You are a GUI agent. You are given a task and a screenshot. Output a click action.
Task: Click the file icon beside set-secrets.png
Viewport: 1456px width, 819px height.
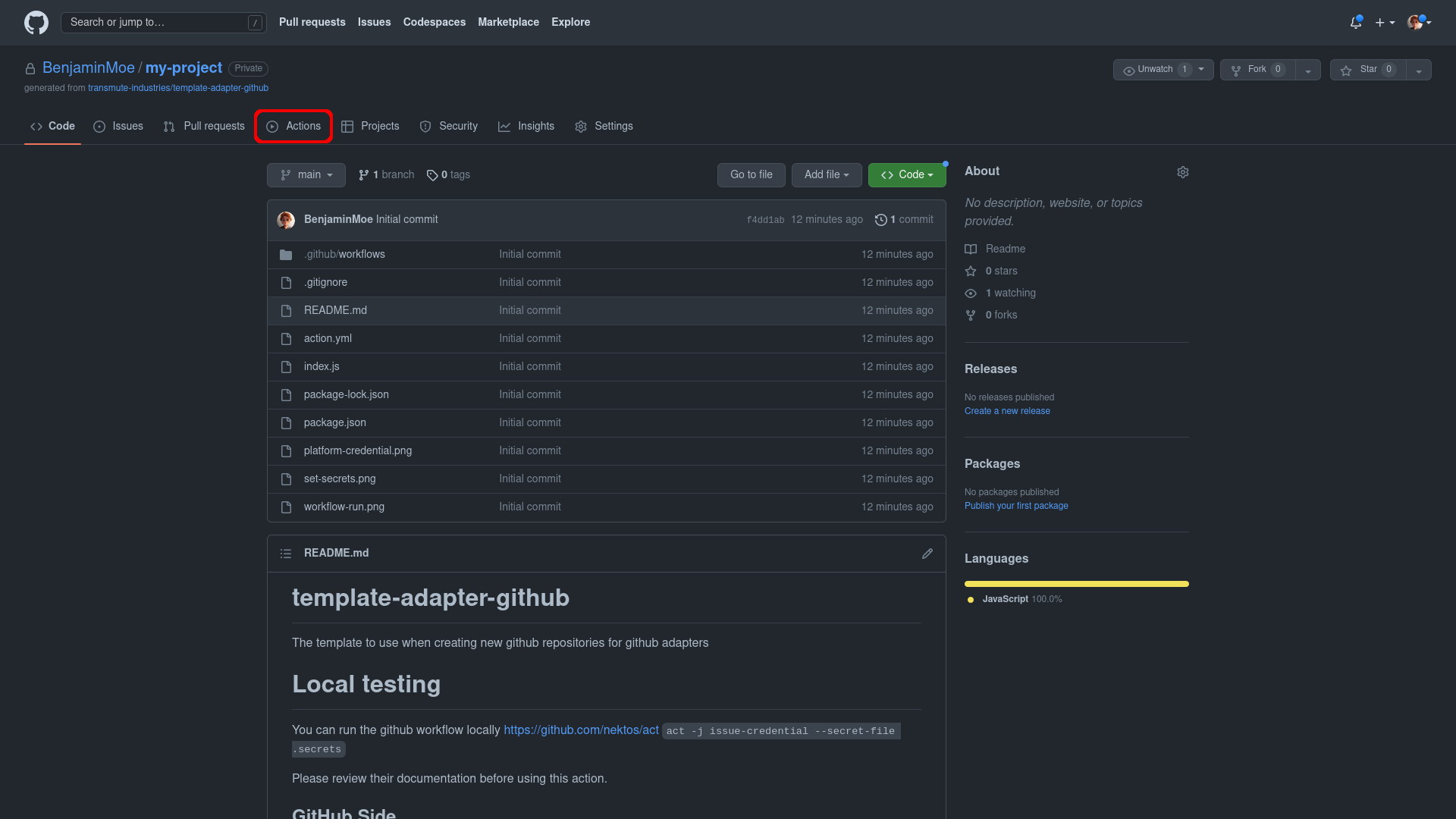click(286, 479)
